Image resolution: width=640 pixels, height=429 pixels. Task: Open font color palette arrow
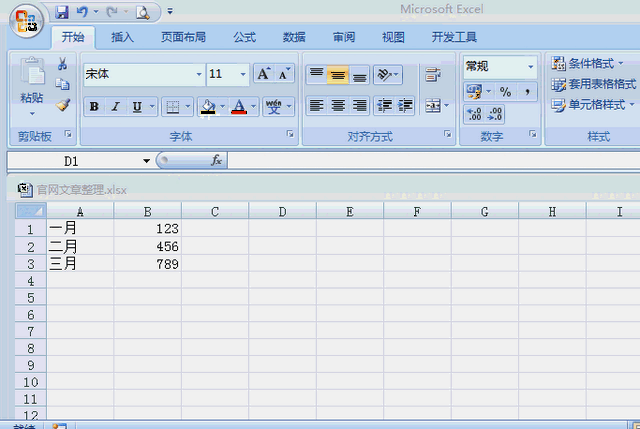tap(253, 107)
